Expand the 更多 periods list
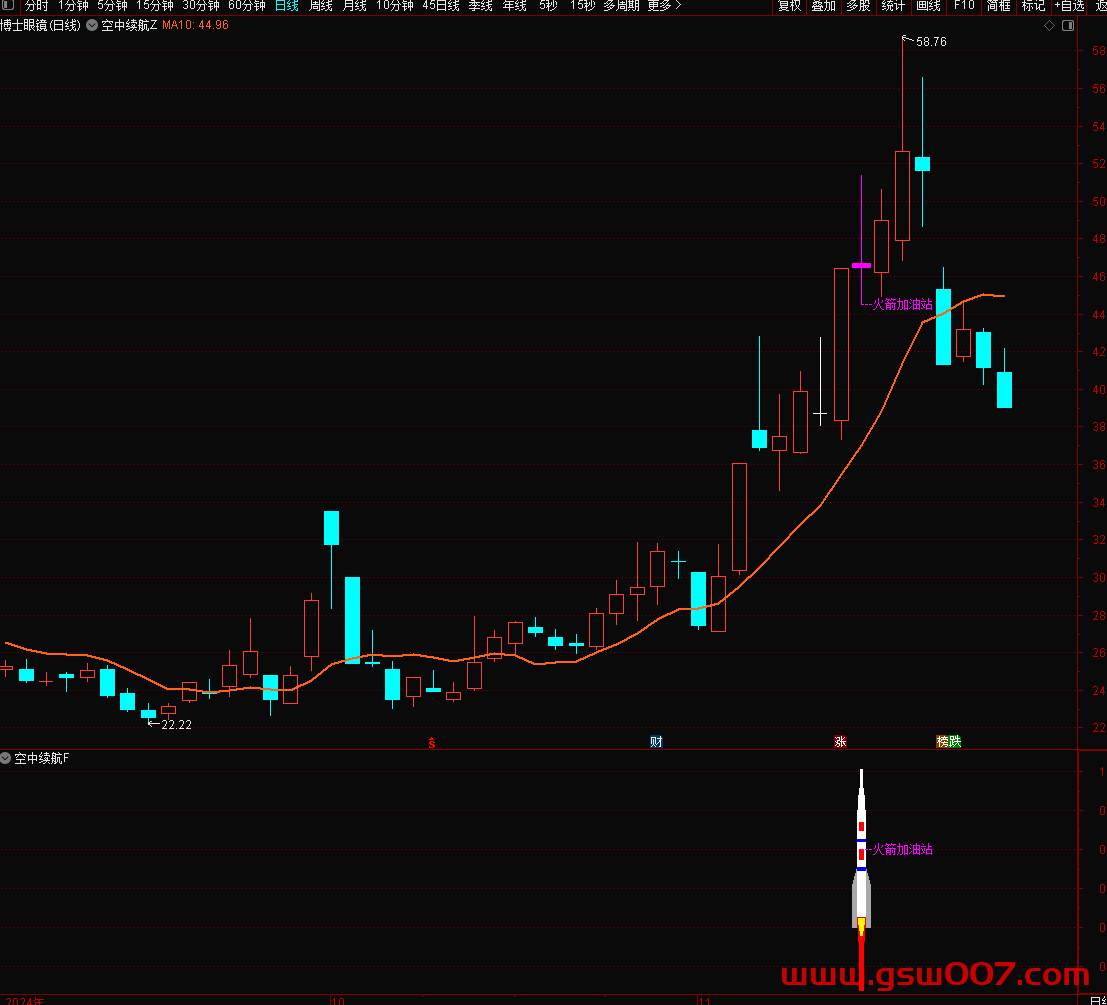This screenshot has height=1005, width=1107. click(664, 6)
